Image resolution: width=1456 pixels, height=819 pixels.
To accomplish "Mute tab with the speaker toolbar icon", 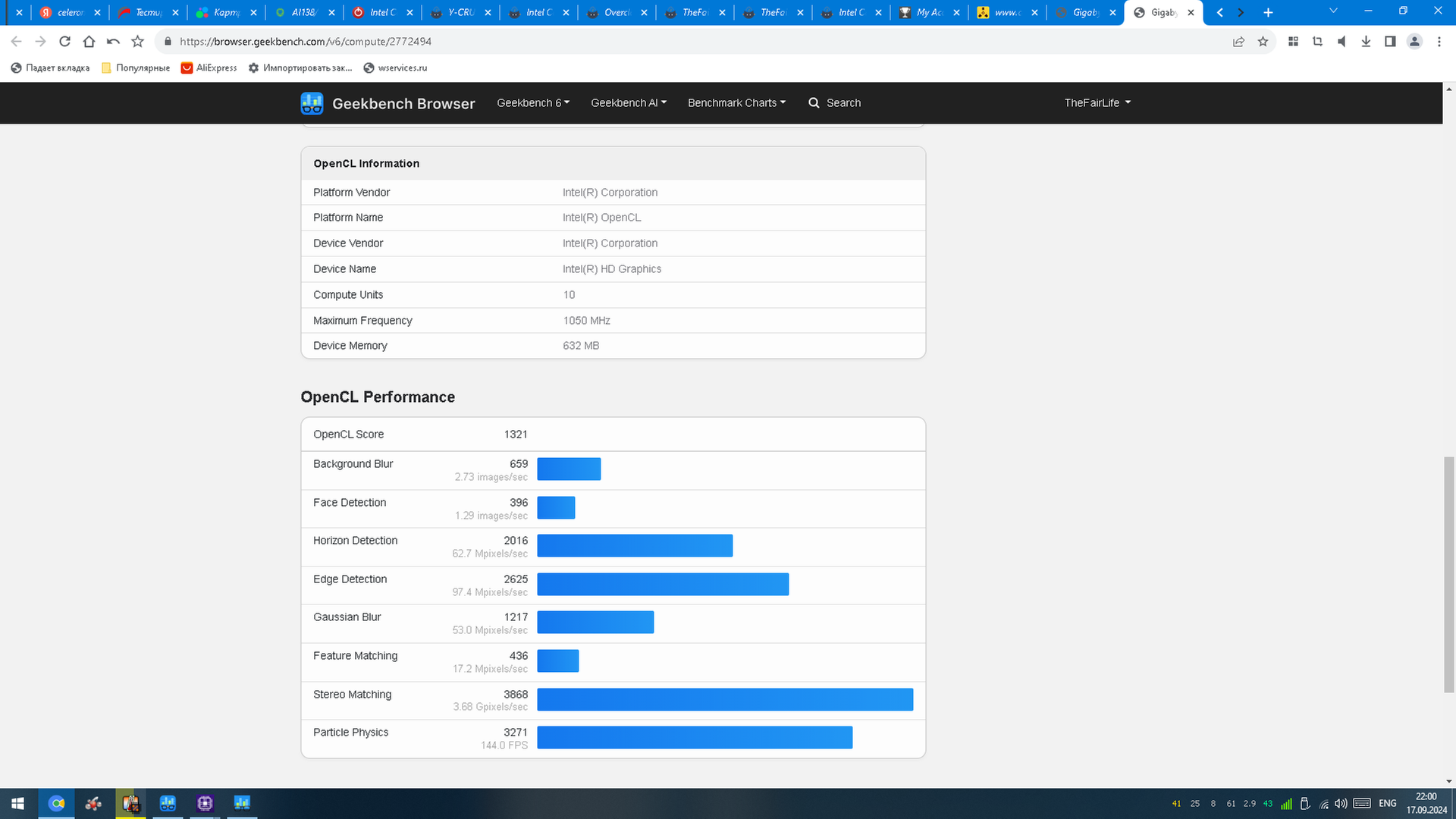I will [1341, 42].
